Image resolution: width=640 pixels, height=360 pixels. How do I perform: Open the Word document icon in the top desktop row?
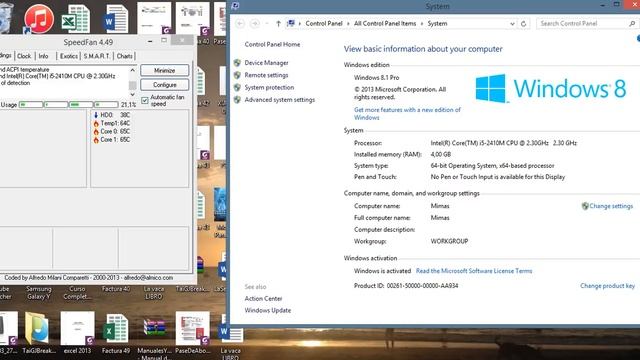[116, 19]
